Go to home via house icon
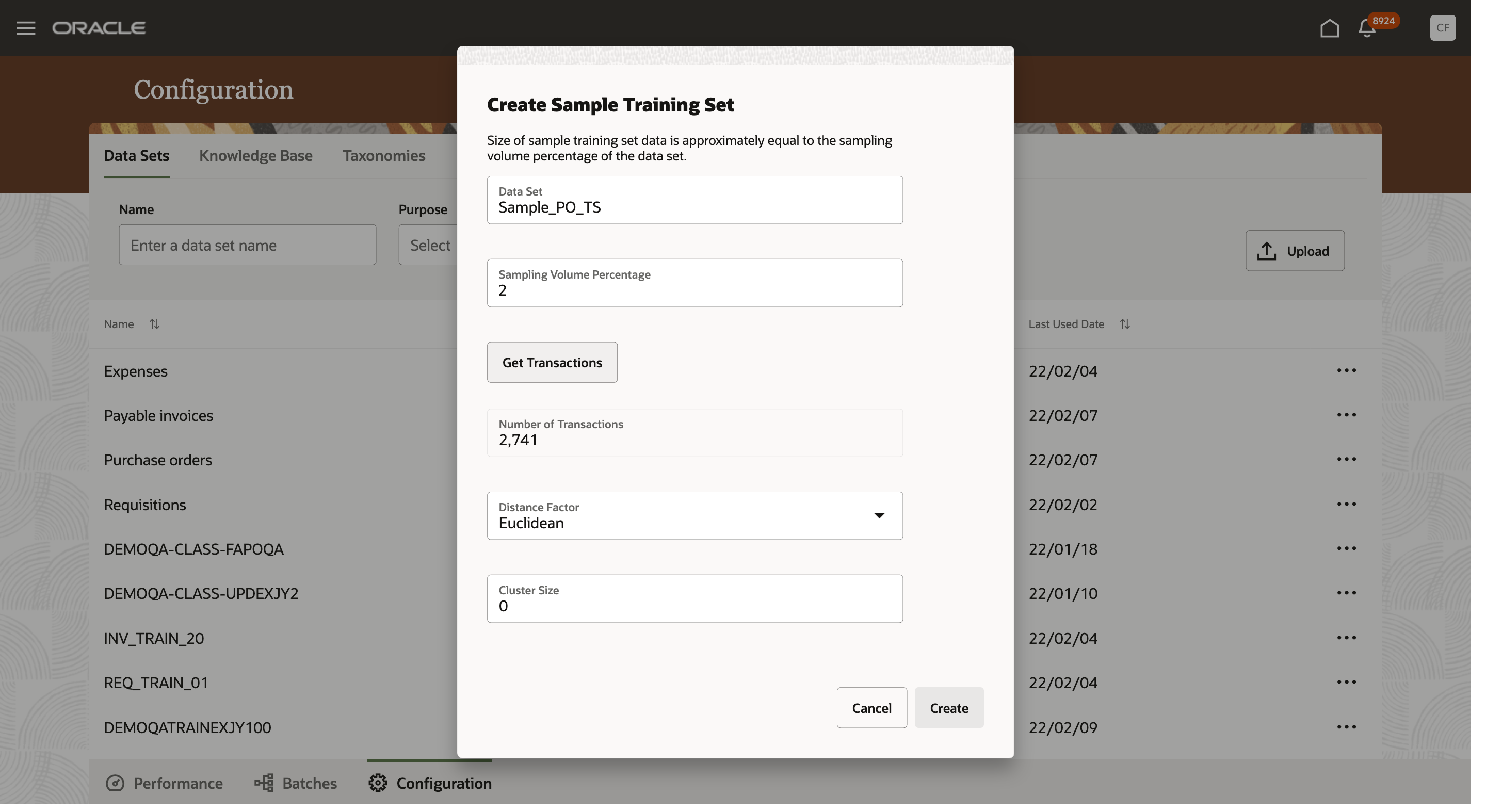The width and height of the screenshot is (1486, 812). coord(1329,28)
